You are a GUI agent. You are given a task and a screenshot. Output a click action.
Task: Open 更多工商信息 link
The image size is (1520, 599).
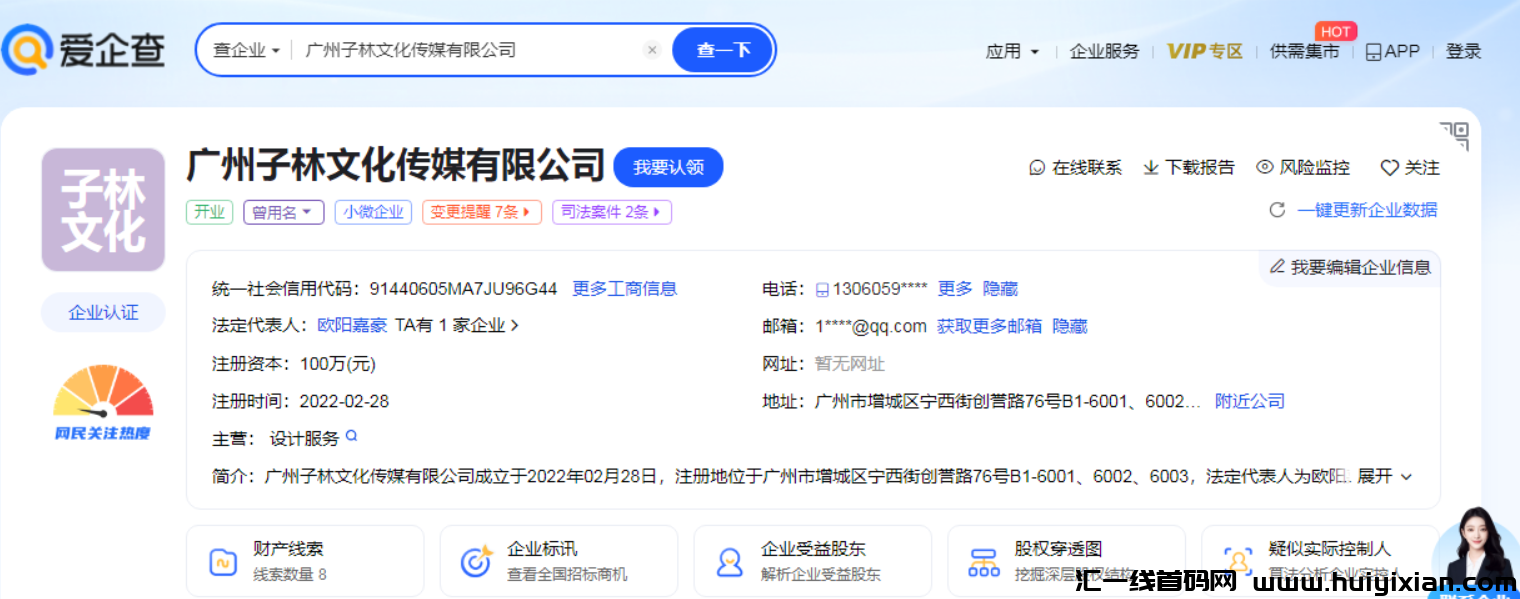tap(625, 288)
